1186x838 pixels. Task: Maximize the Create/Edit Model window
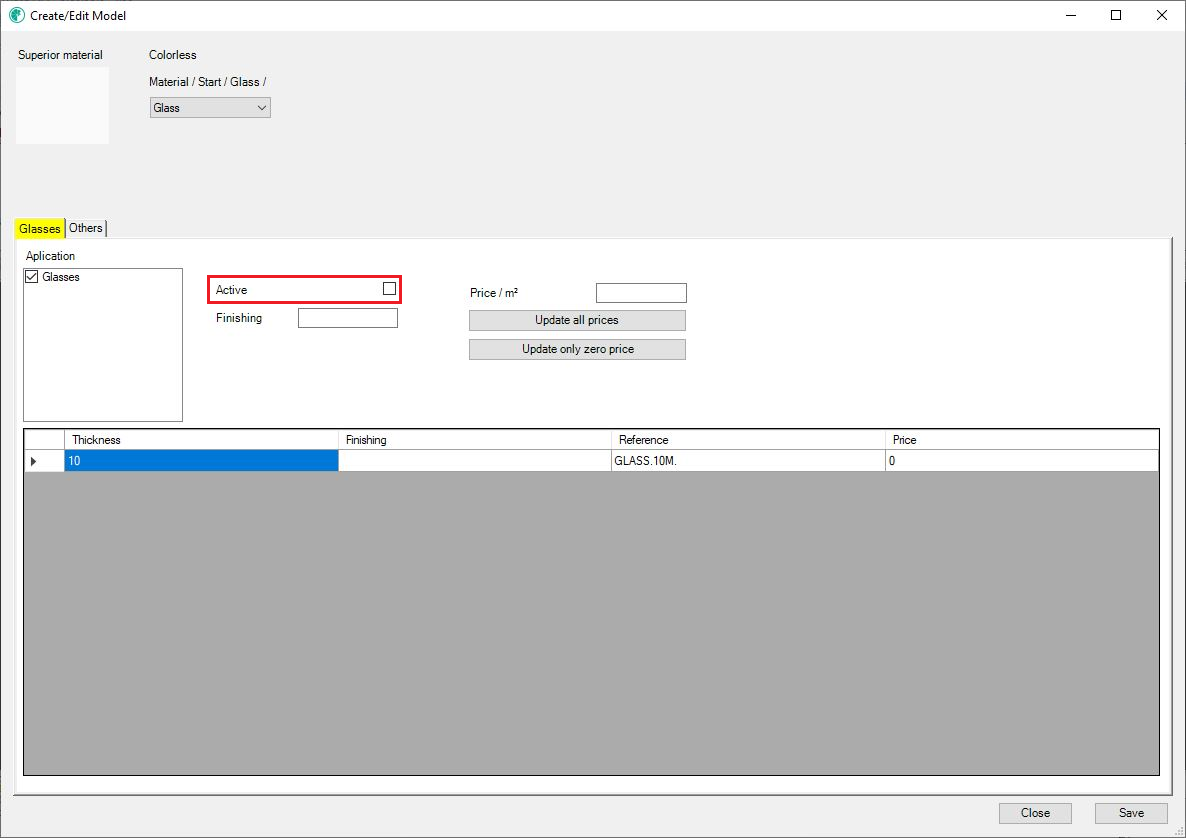(x=1116, y=15)
